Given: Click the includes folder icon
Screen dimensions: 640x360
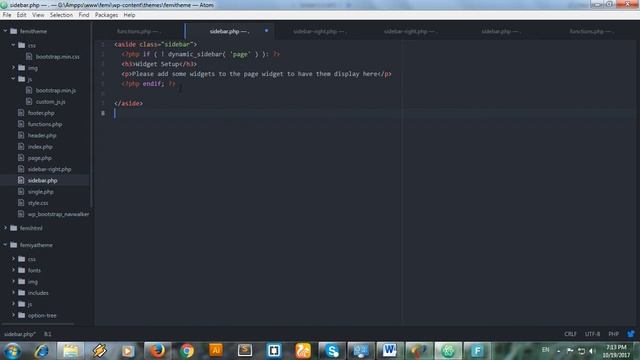Looking at the screenshot, I should point(22,293).
